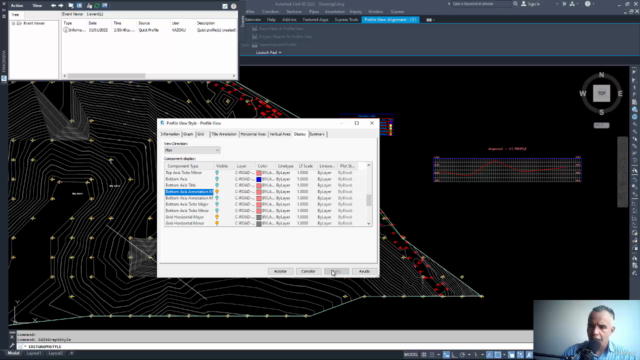Open the polar tracking dropdown arrow
Viewport: 640px width, 360px height.
coord(469,355)
